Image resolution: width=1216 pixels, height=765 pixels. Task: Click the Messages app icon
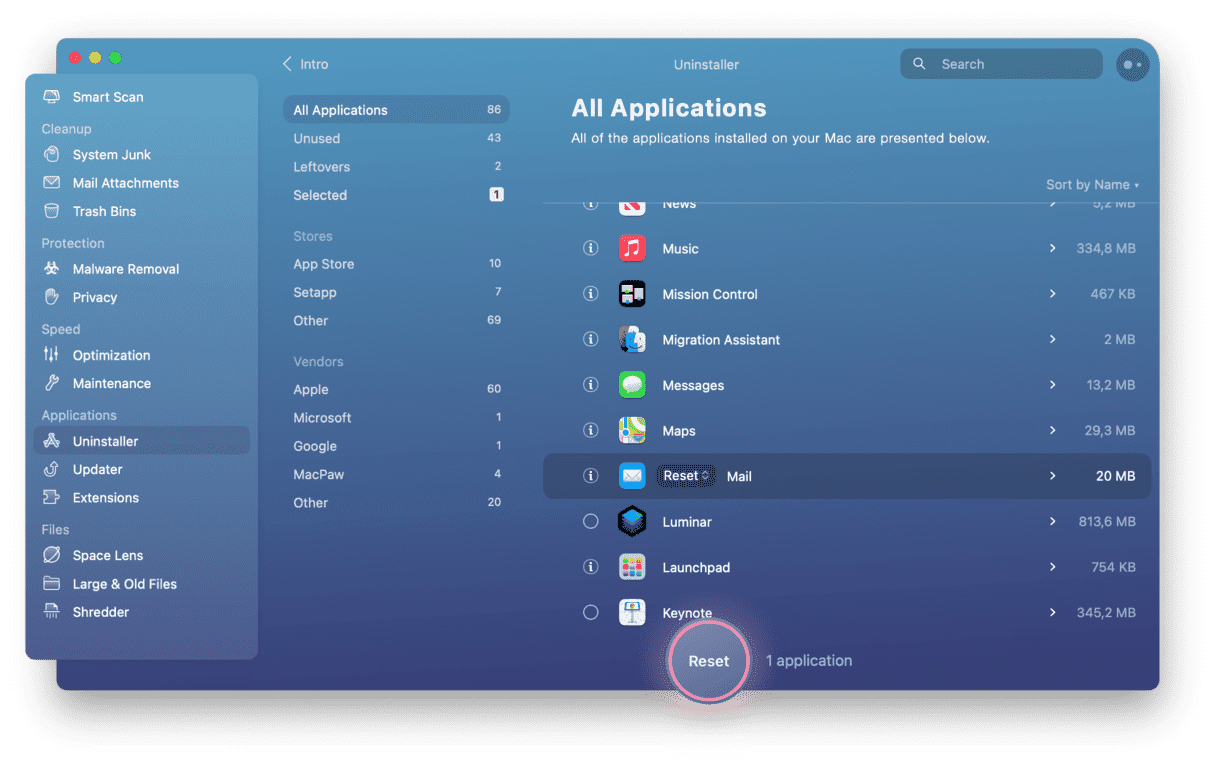[632, 385]
